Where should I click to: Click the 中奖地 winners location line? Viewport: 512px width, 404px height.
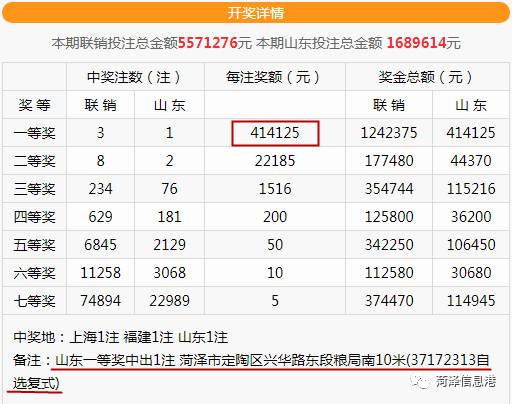pos(121,337)
